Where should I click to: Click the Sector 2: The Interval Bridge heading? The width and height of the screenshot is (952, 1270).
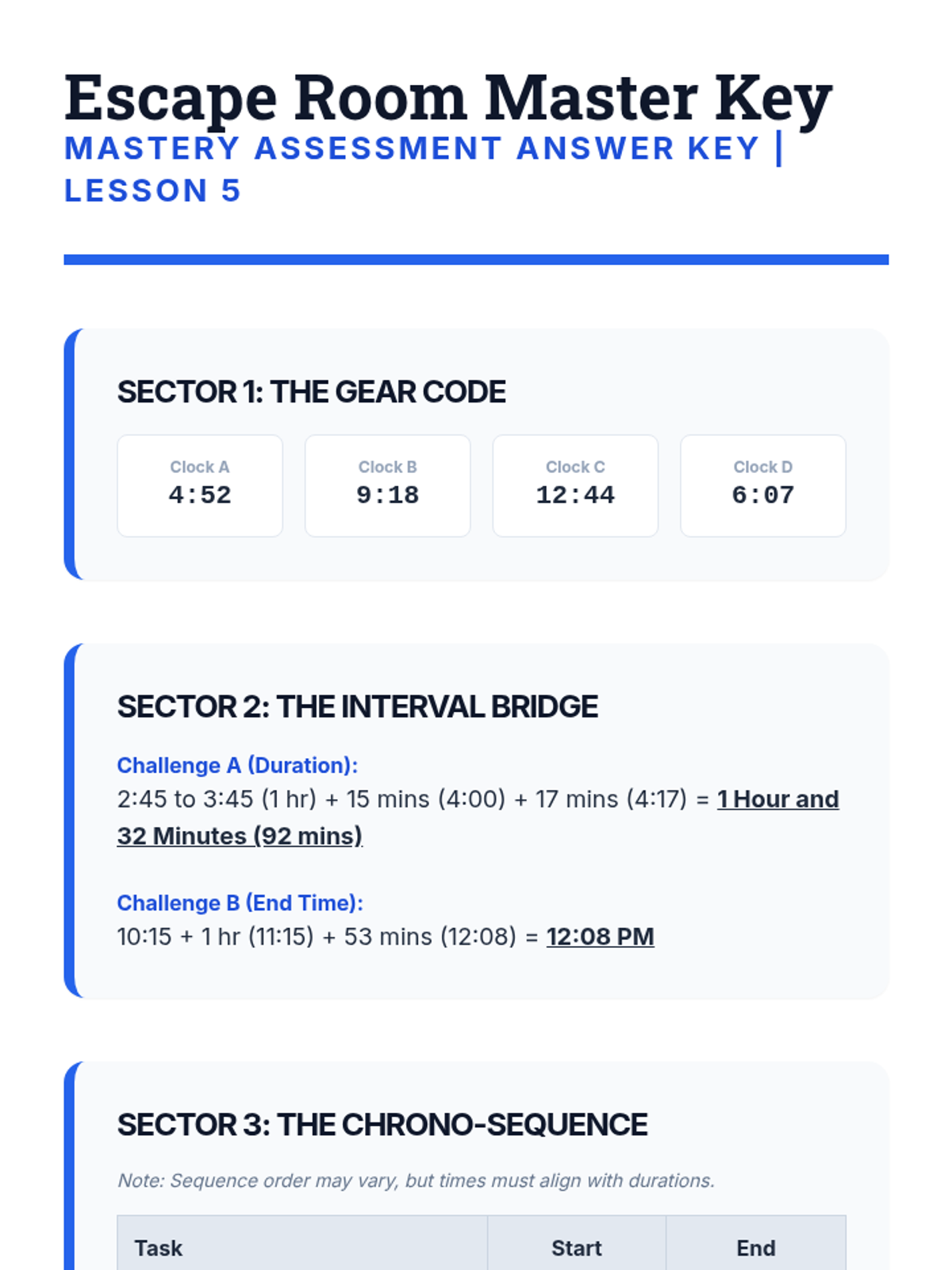358,707
